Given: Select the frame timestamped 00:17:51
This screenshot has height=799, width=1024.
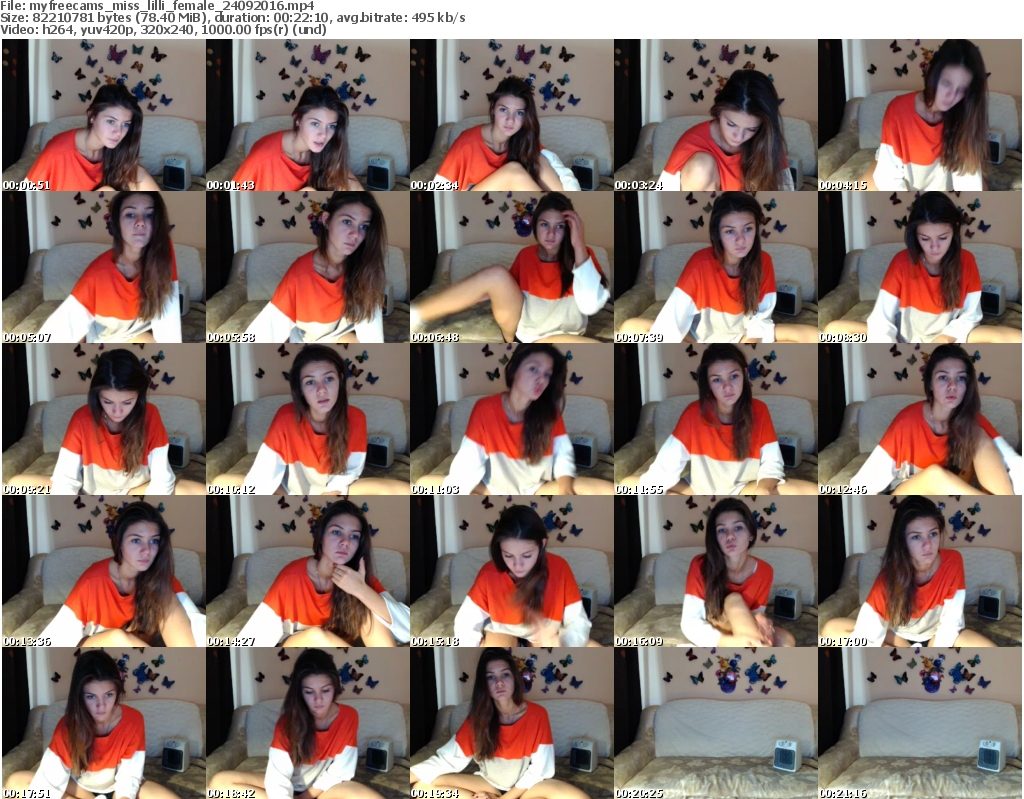Looking at the screenshot, I should point(103,724).
